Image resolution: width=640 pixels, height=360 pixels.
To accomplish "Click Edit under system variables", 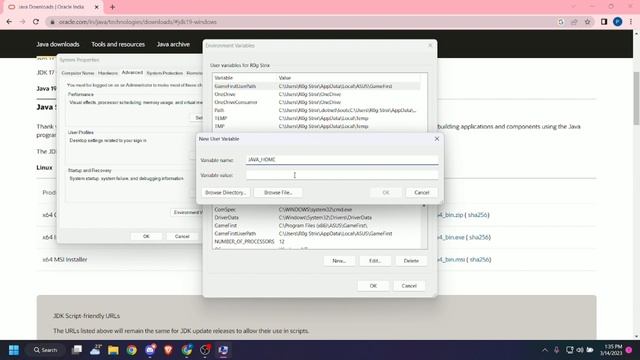I will [x=375, y=260].
